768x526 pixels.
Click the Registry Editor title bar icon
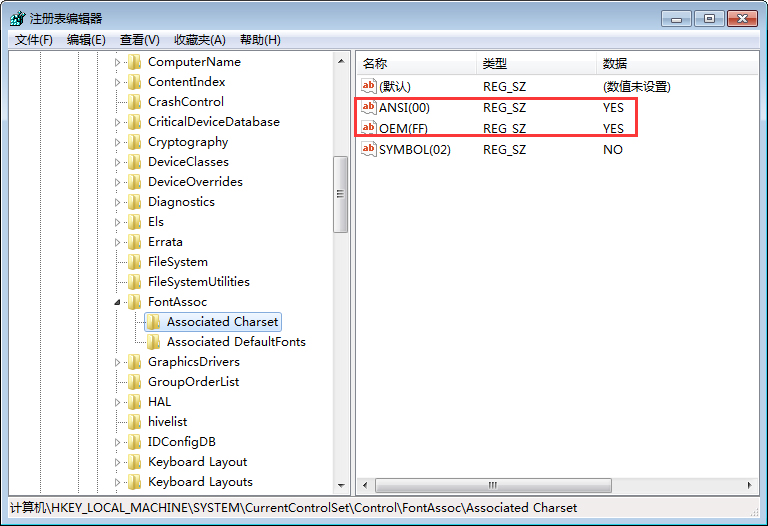tap(18, 18)
